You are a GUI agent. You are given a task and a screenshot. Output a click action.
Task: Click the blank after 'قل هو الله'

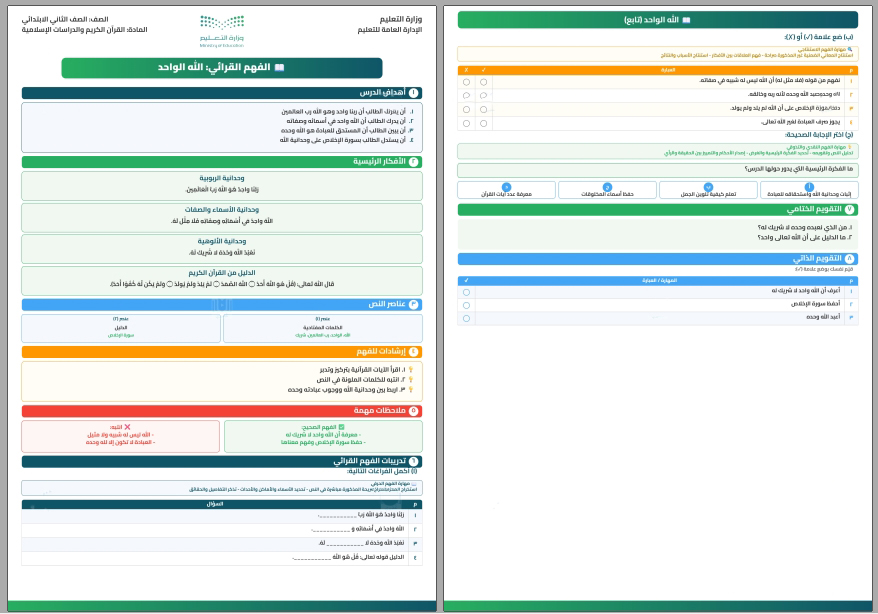pyautogui.click(x=312, y=558)
